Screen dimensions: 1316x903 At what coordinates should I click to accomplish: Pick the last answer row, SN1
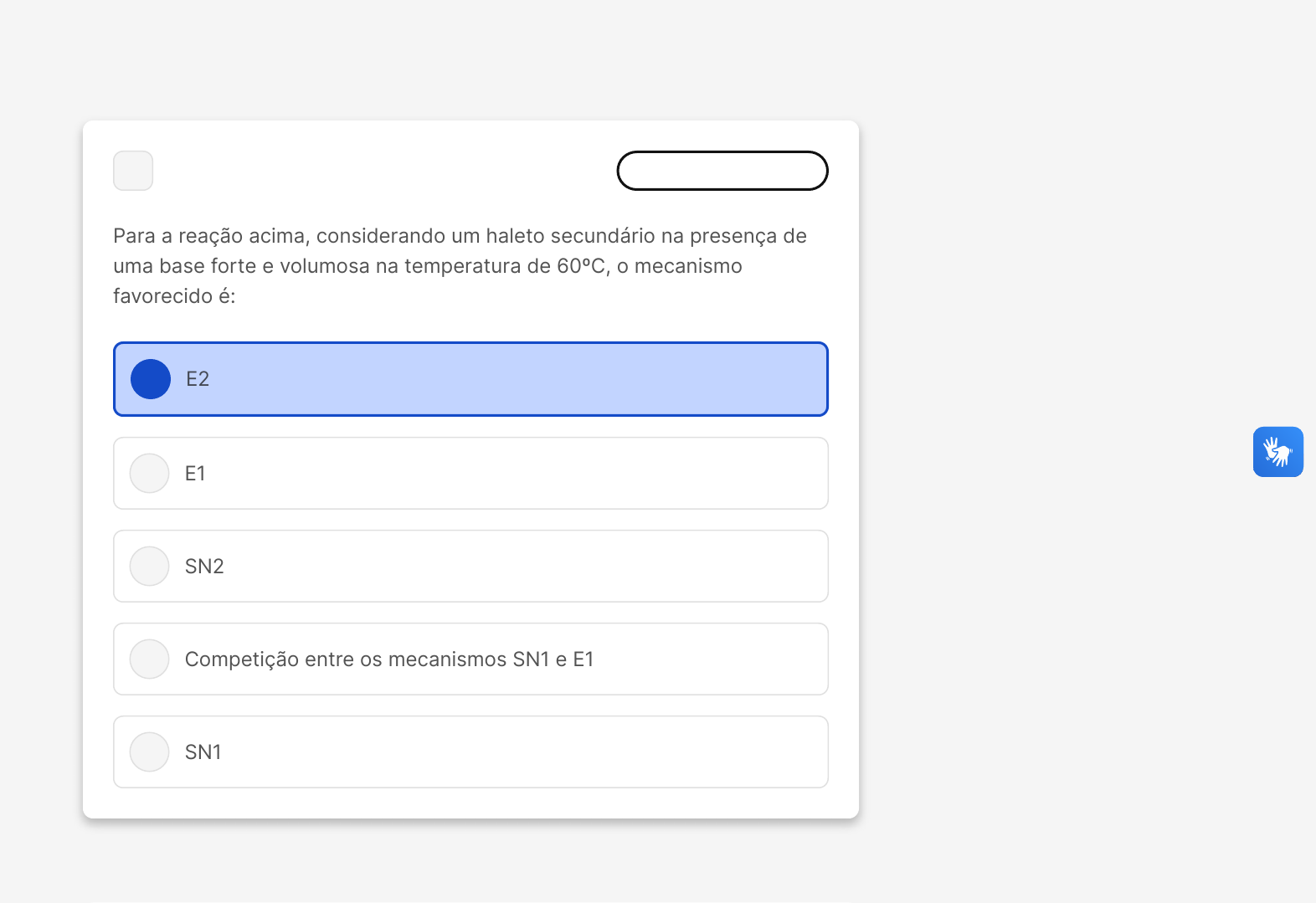click(502, 752)
